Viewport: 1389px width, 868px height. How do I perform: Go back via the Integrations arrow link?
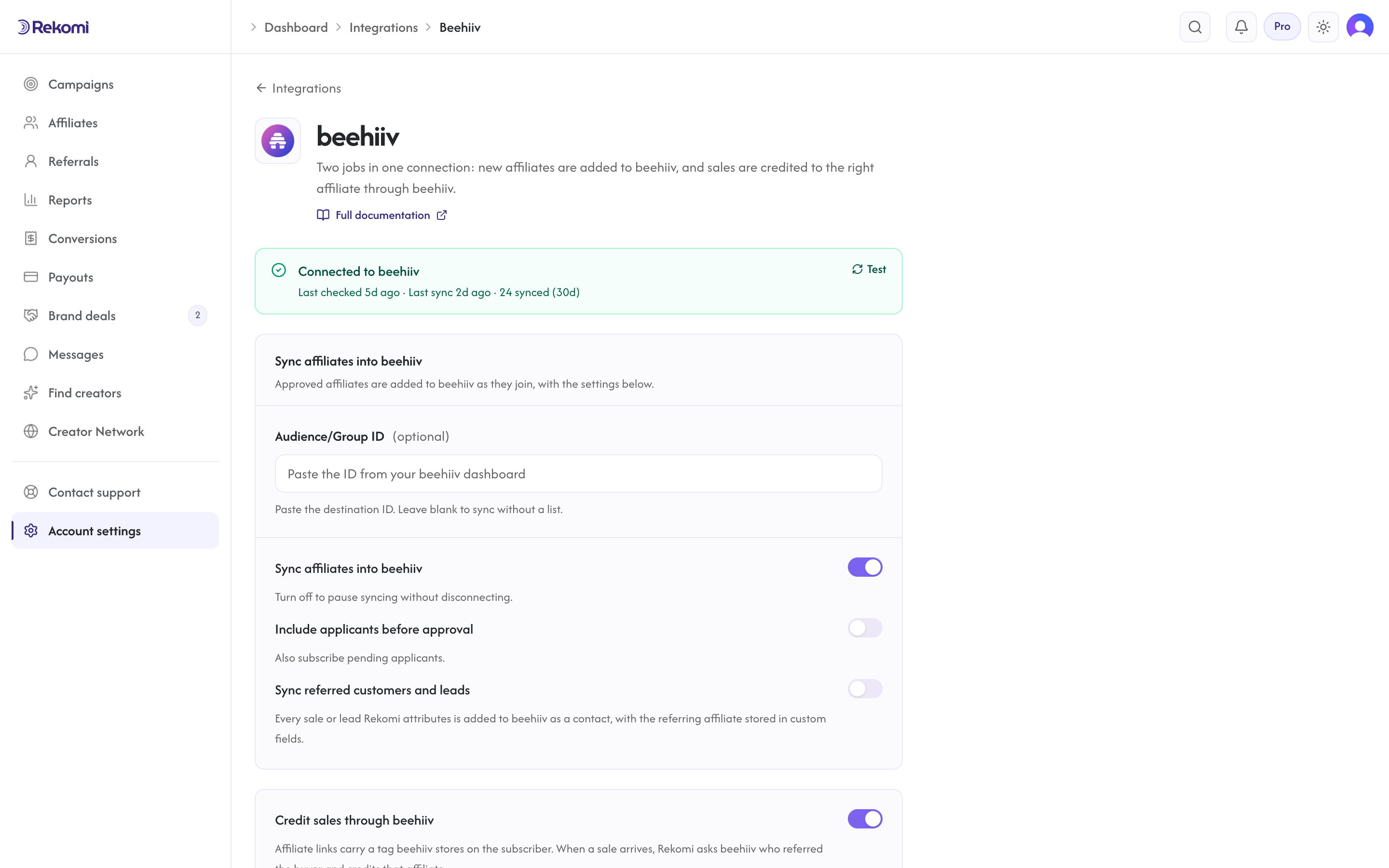pyautogui.click(x=299, y=88)
